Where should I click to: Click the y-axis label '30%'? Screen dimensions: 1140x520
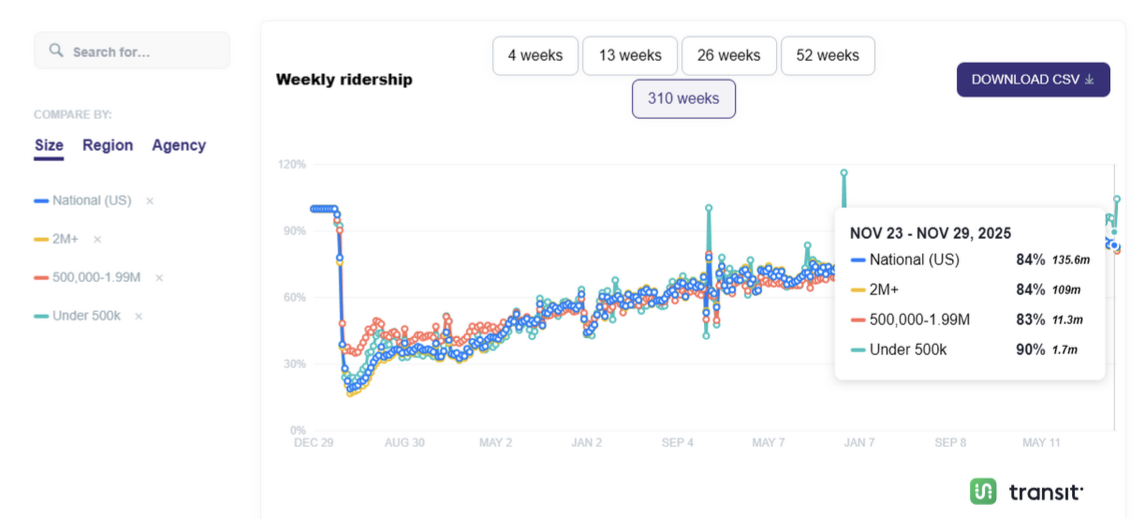click(294, 364)
